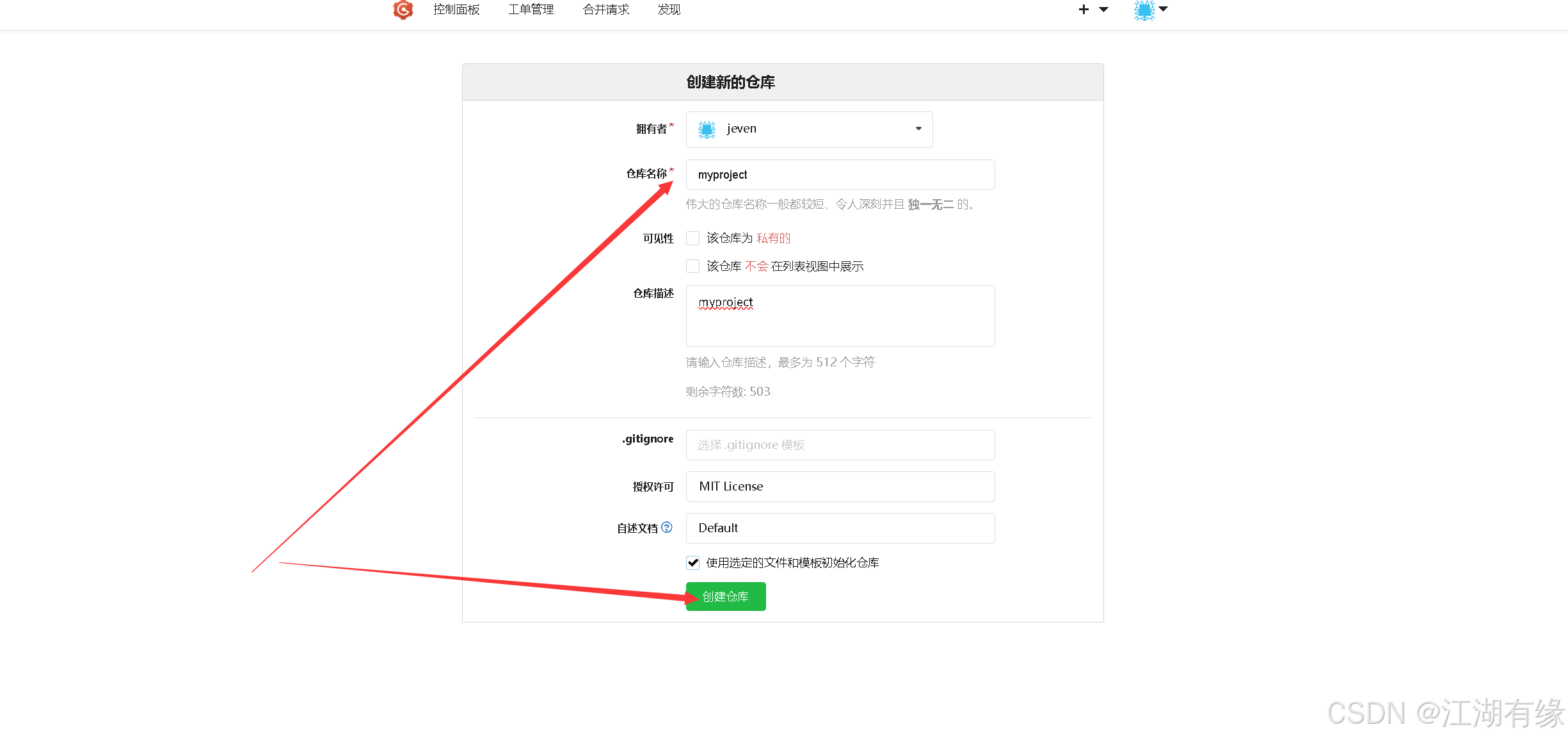This screenshot has height=739, width=1568.
Task: Click the green 创建仓库 button
Action: click(725, 596)
